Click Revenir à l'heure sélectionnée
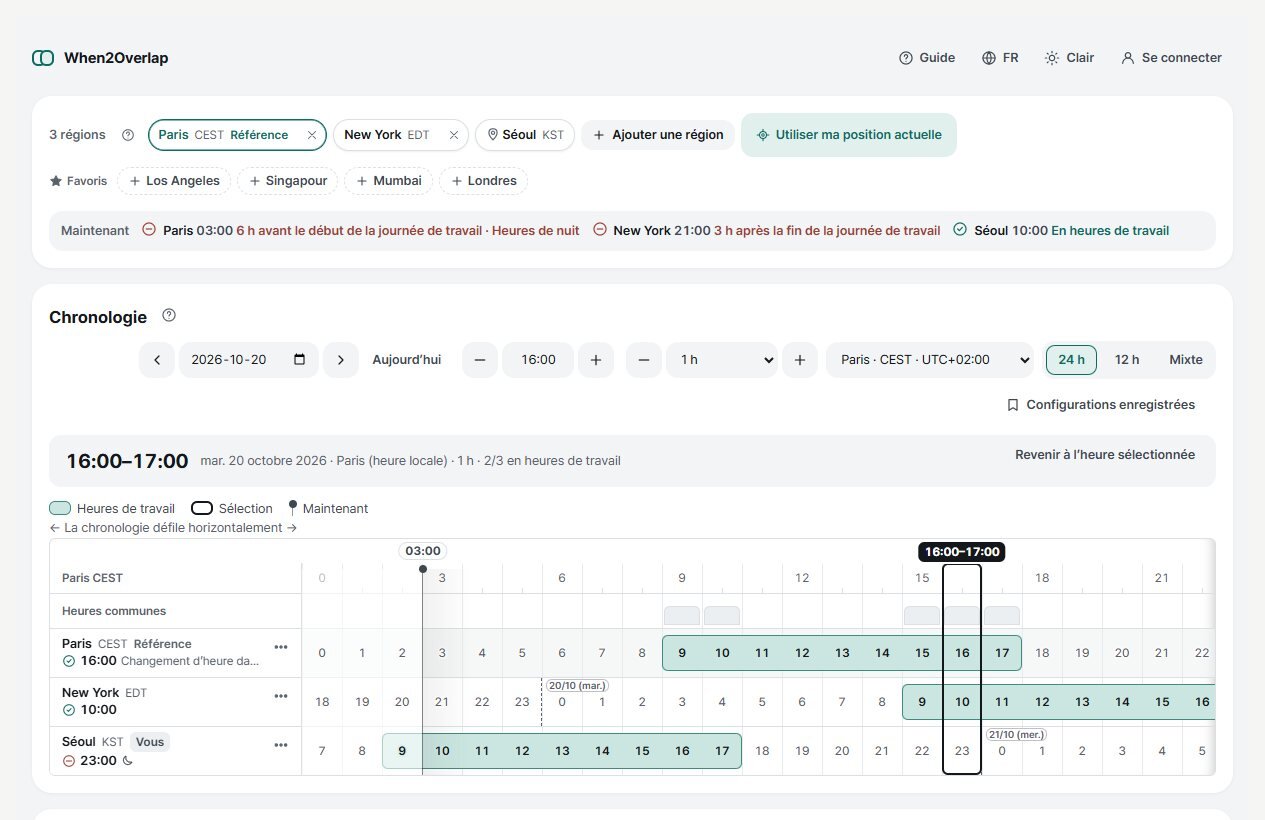Screen dimensions: 1265x820 tap(1105, 455)
